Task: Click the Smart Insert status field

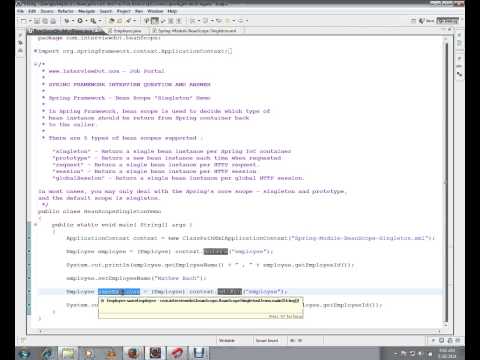Action: (267, 340)
